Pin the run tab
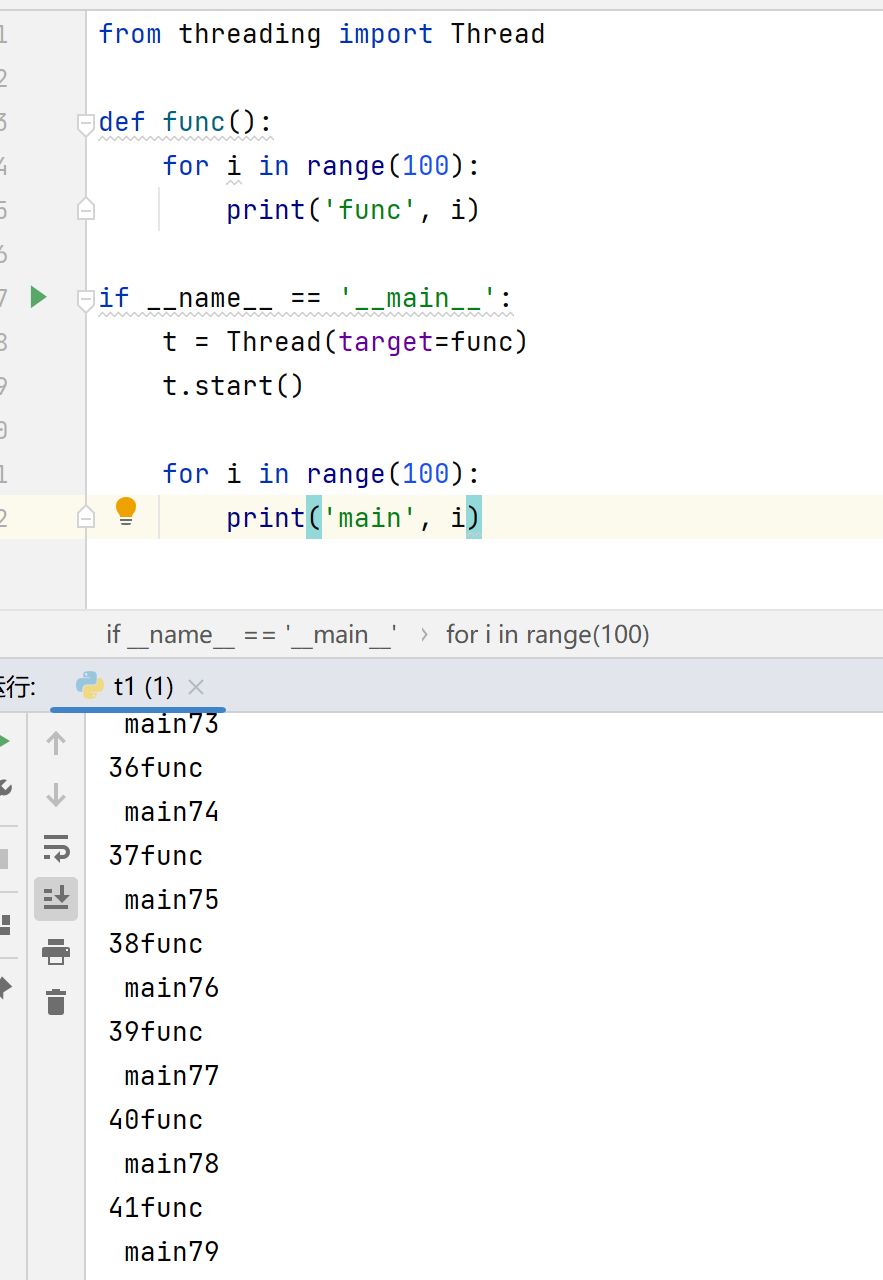This screenshot has width=883, height=1280. (x=4, y=987)
